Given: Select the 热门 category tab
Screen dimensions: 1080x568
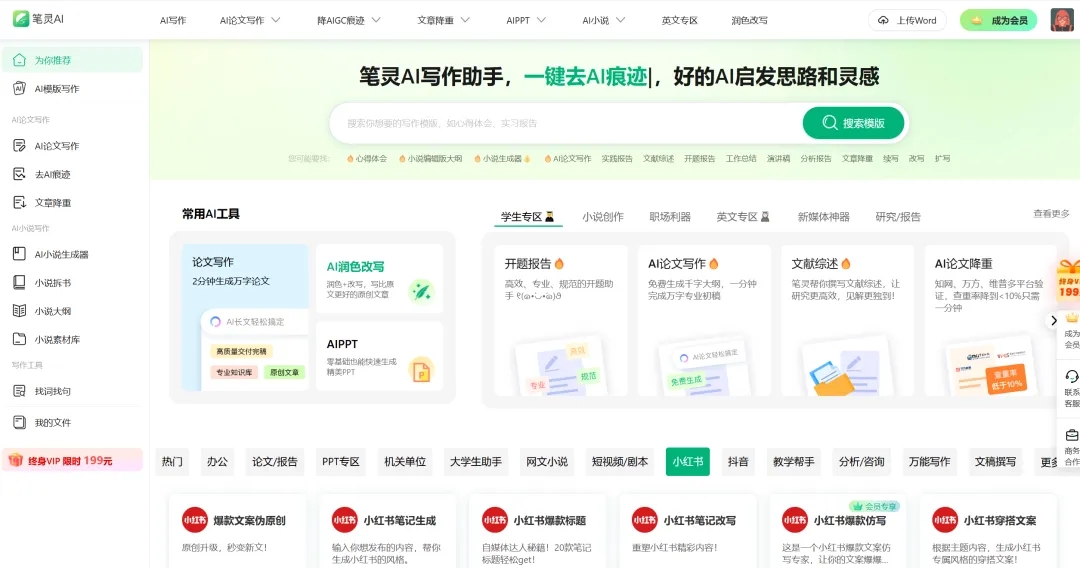Looking at the screenshot, I should pos(172,461).
